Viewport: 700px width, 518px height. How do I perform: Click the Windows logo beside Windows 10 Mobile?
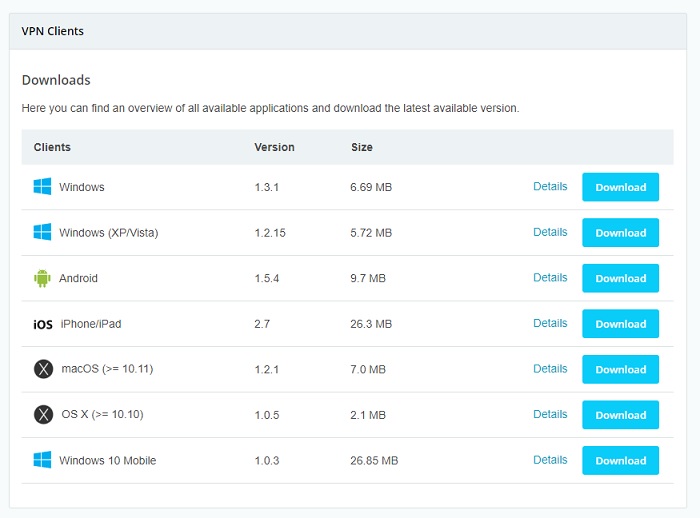[42, 460]
